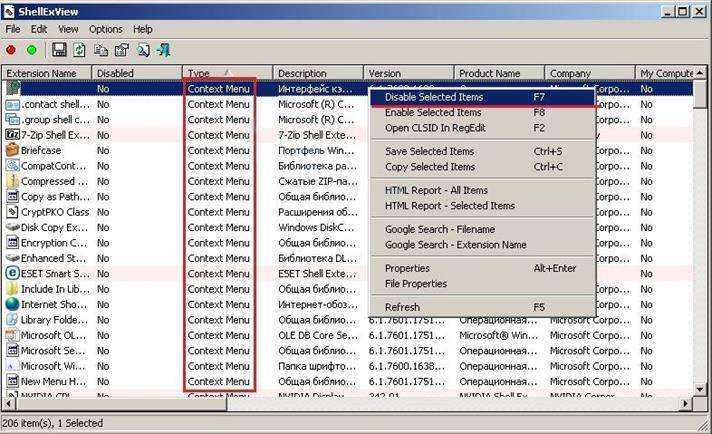712x434 pixels.
Task: Click the icon of the .contact shell row
Action: point(13,104)
